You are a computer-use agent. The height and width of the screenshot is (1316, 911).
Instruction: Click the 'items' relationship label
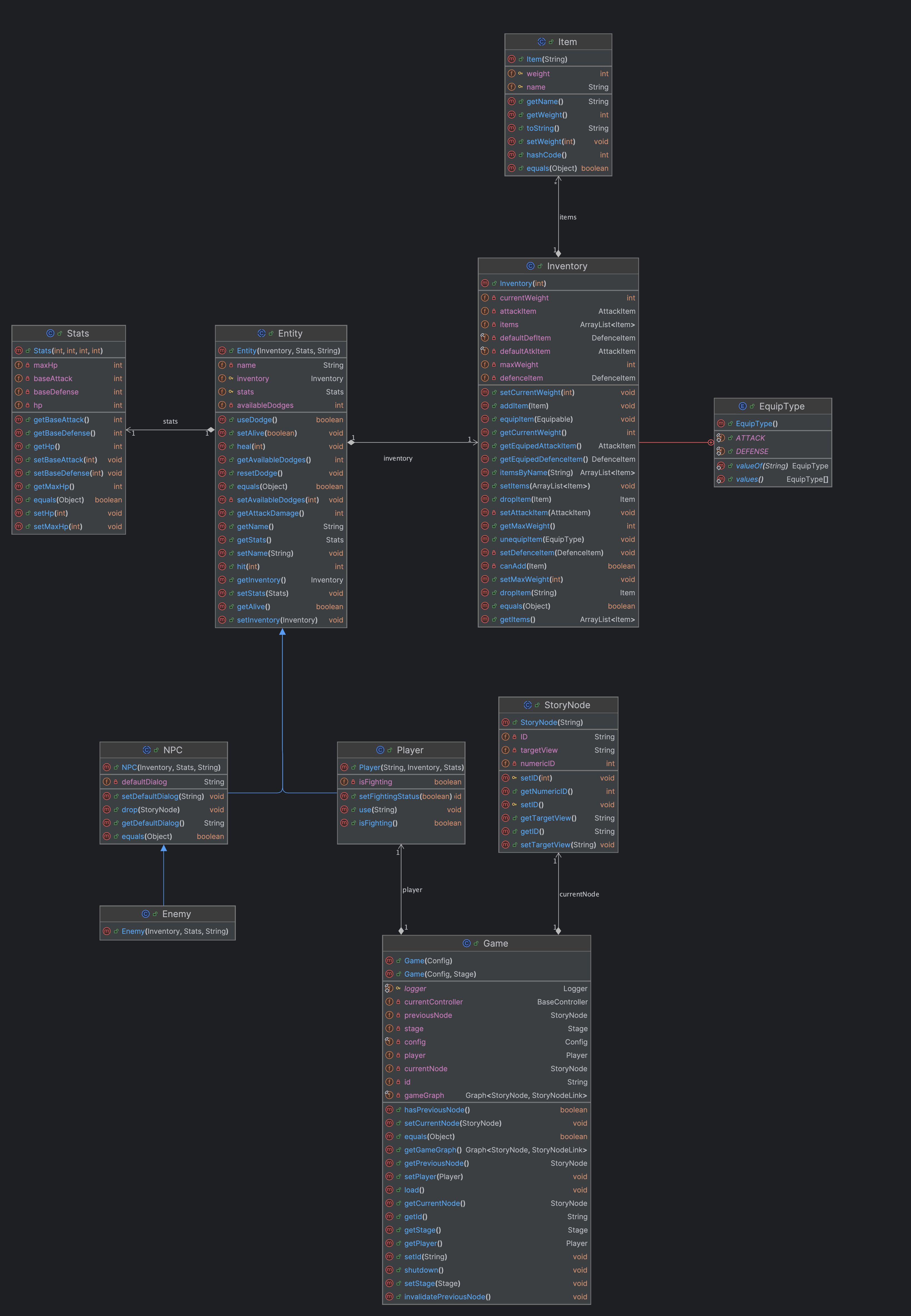coord(567,217)
